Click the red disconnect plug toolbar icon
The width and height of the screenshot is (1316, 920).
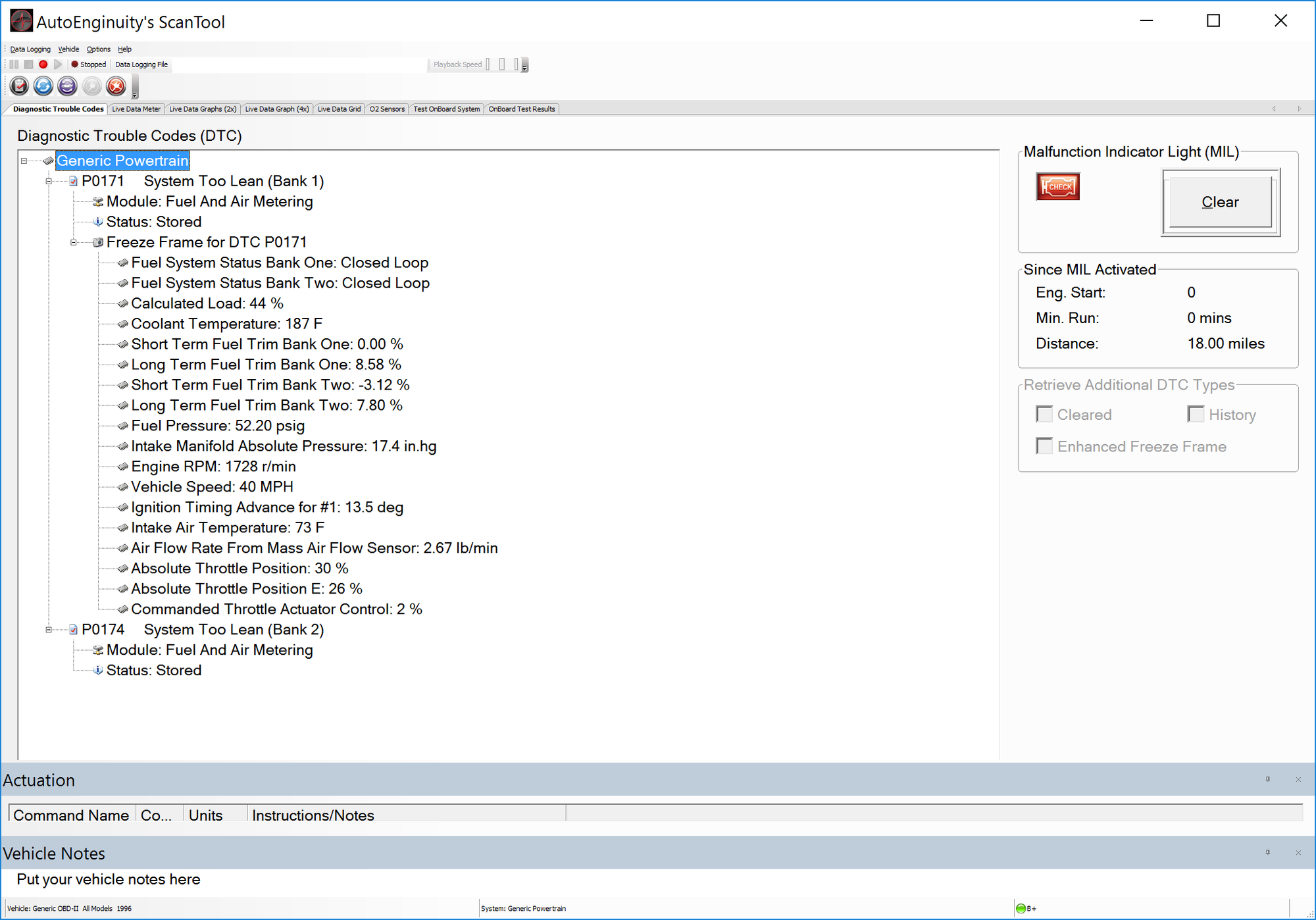(x=116, y=86)
